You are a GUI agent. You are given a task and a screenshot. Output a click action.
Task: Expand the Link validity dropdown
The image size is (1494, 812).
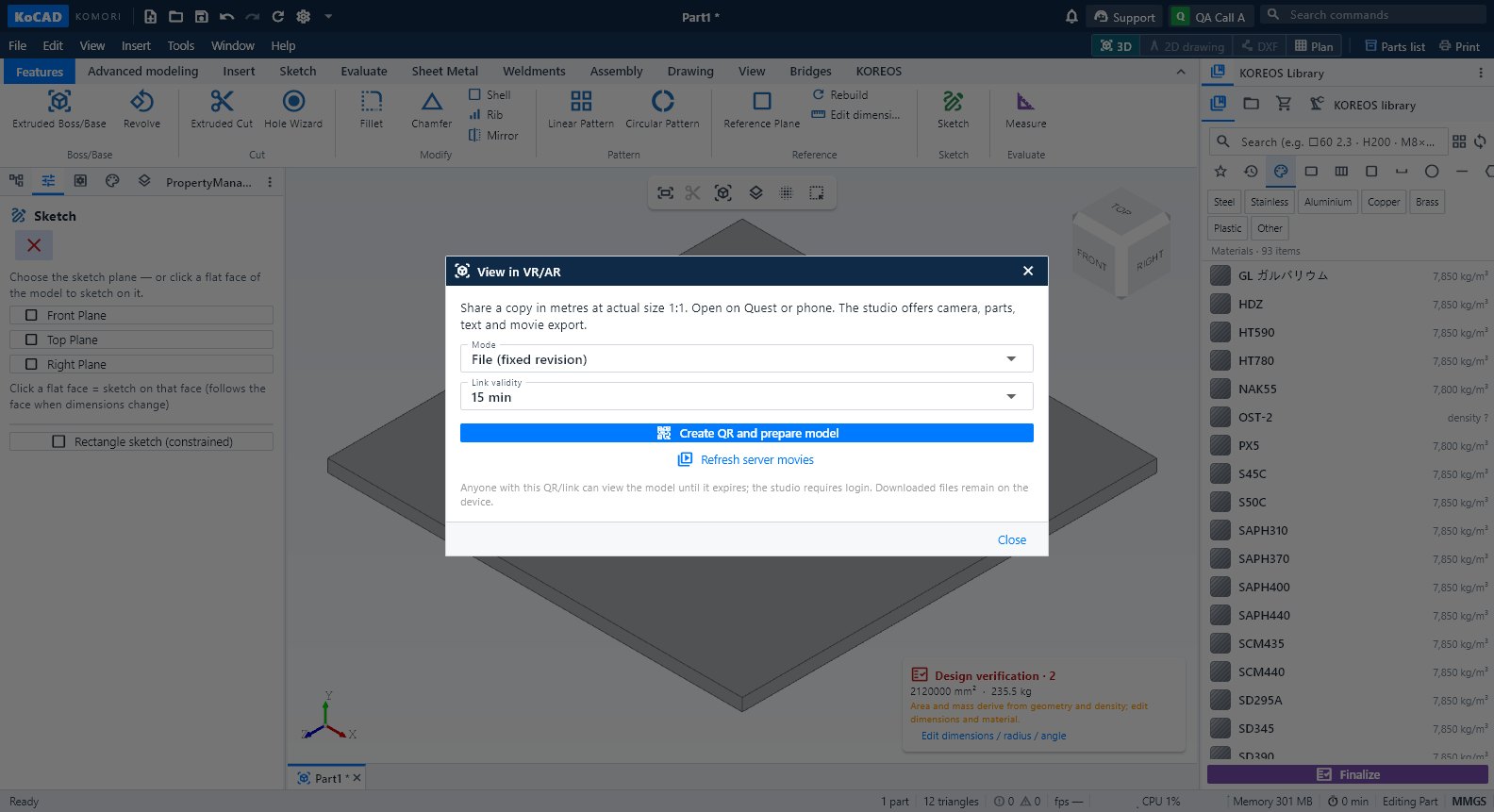click(746, 396)
